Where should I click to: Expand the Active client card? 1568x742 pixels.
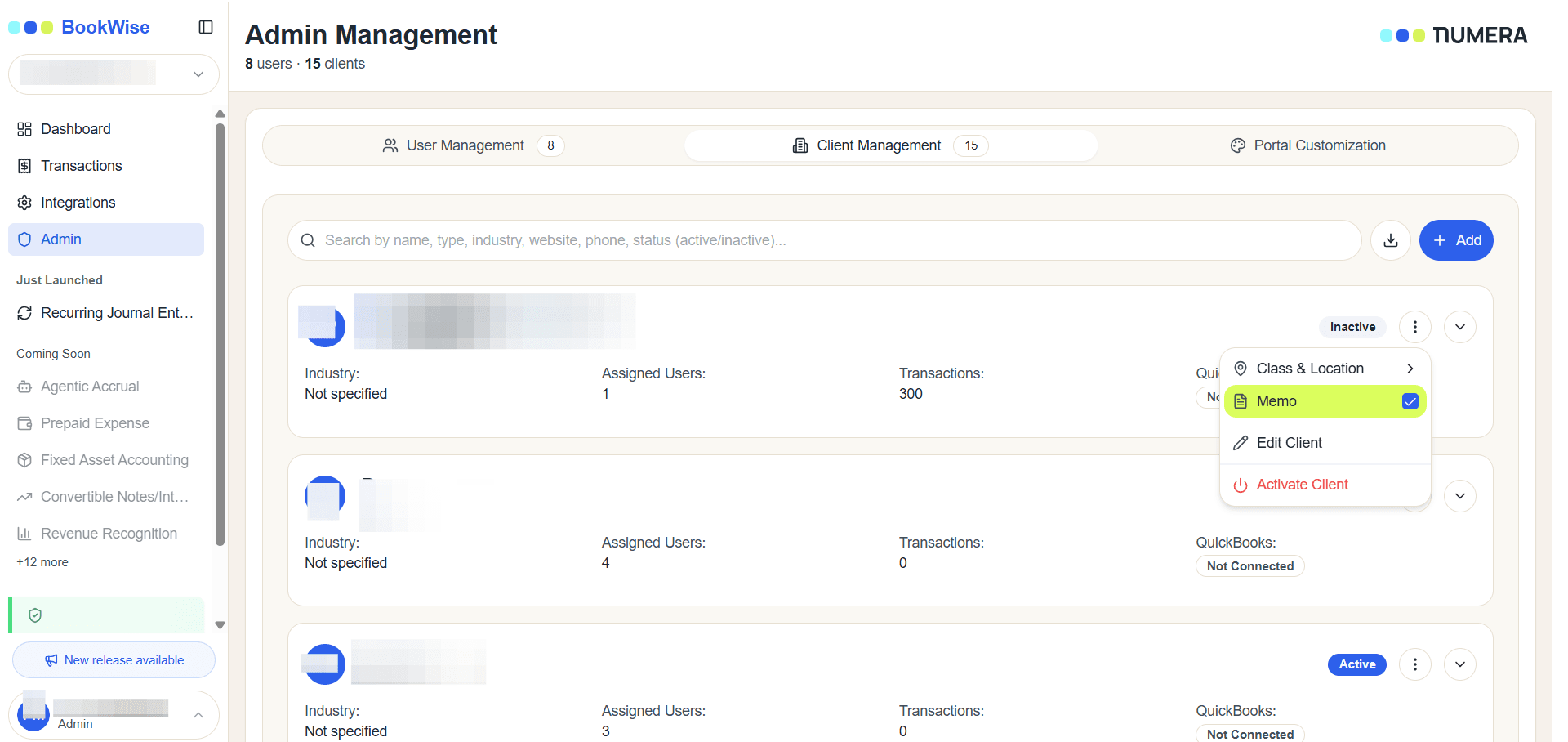tap(1460, 664)
